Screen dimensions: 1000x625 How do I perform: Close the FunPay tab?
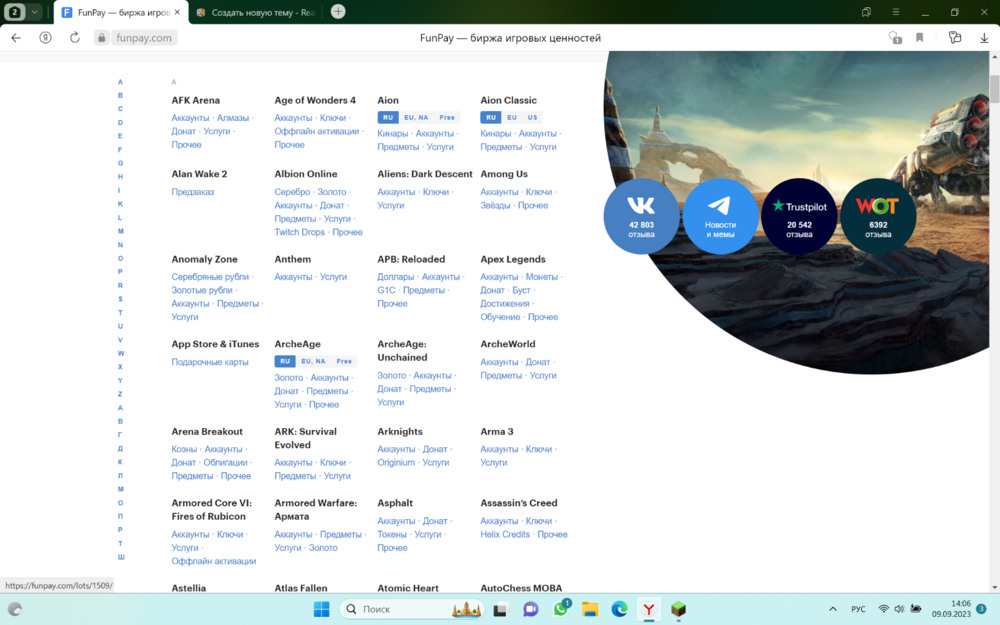click(177, 12)
